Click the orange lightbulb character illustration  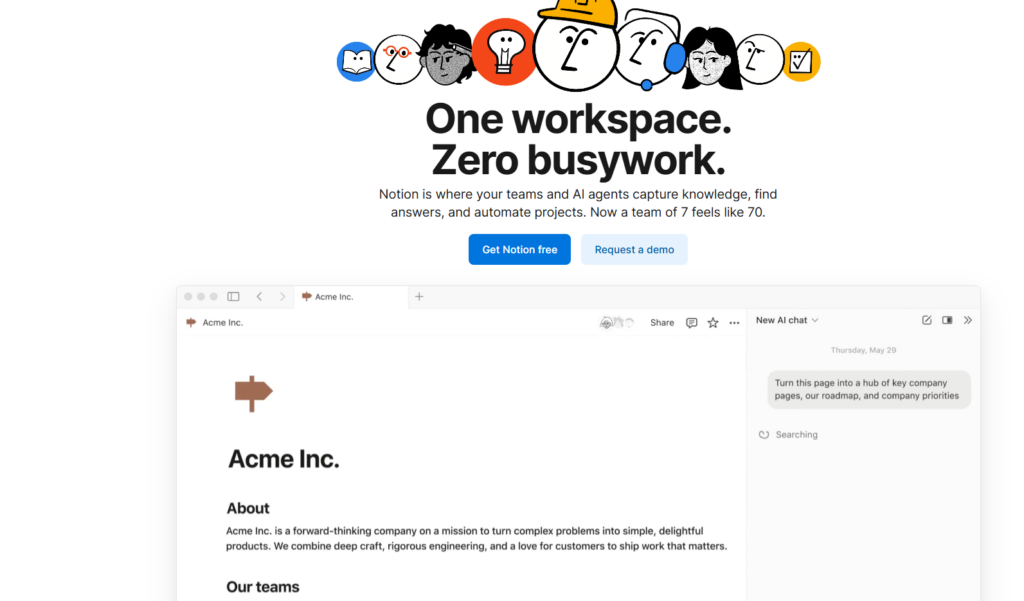point(505,52)
